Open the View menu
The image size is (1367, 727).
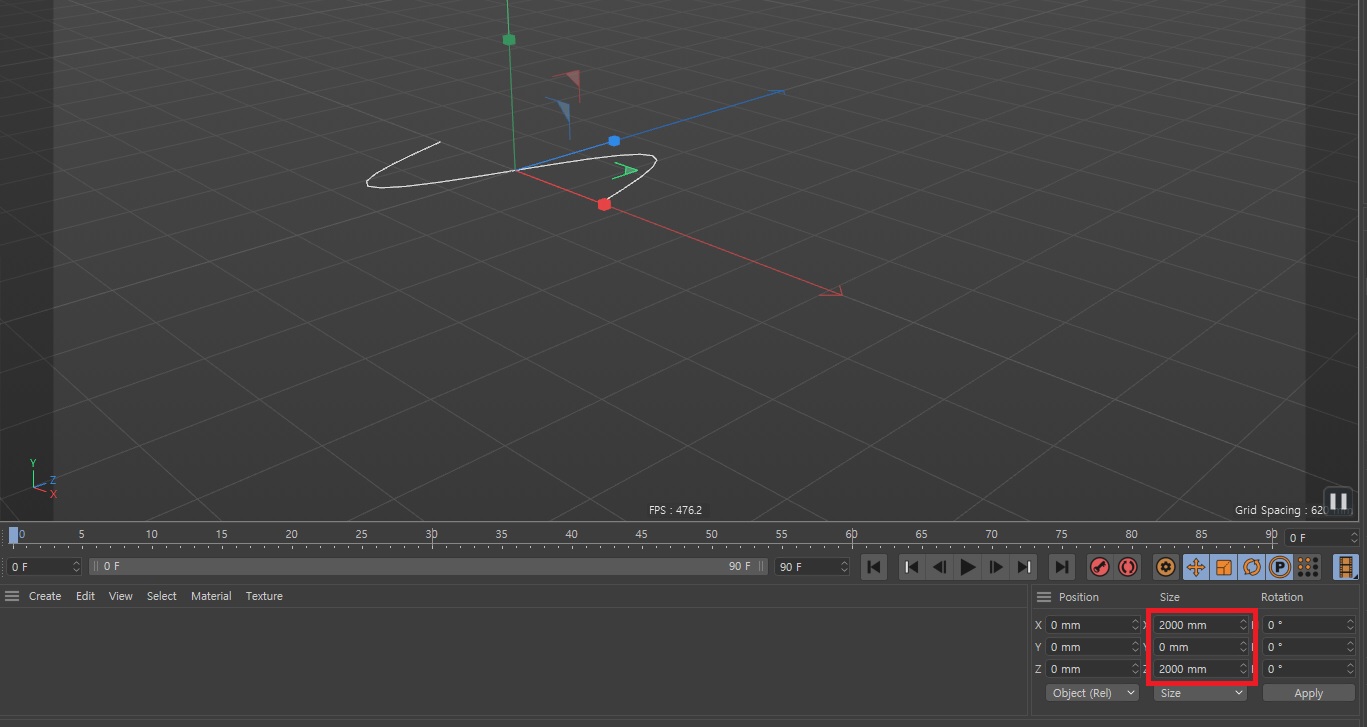pyautogui.click(x=120, y=596)
